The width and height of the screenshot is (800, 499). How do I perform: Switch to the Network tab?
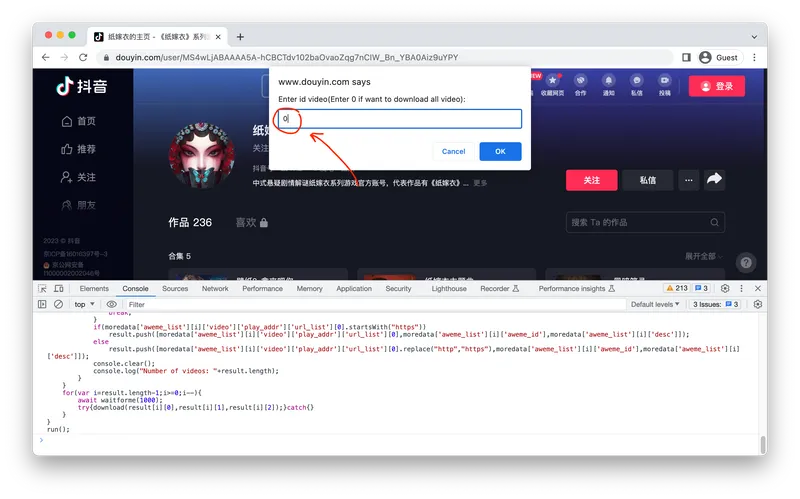coord(215,288)
